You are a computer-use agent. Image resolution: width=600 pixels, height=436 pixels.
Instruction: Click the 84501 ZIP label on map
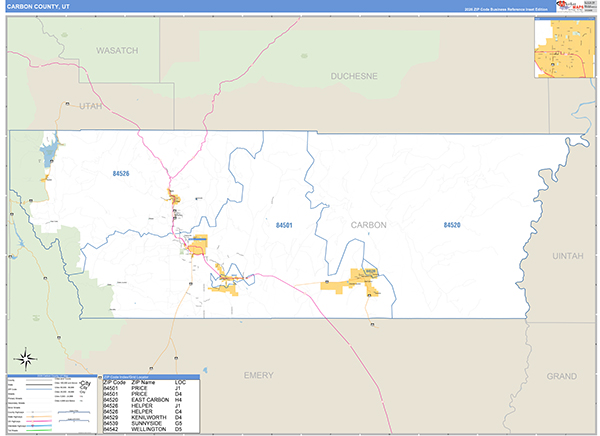tap(284, 225)
